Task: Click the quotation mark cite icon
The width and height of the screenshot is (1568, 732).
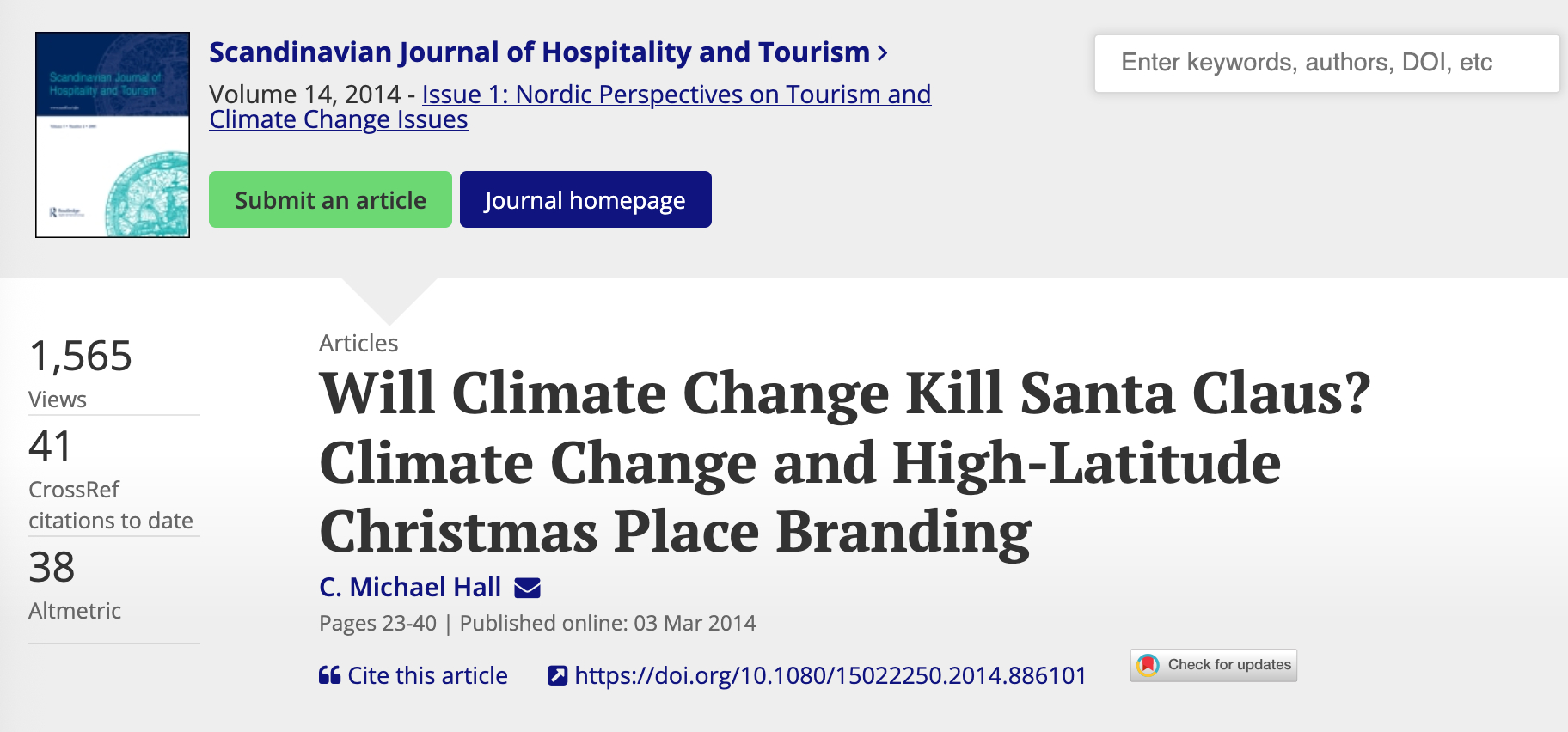Action: coord(329,675)
